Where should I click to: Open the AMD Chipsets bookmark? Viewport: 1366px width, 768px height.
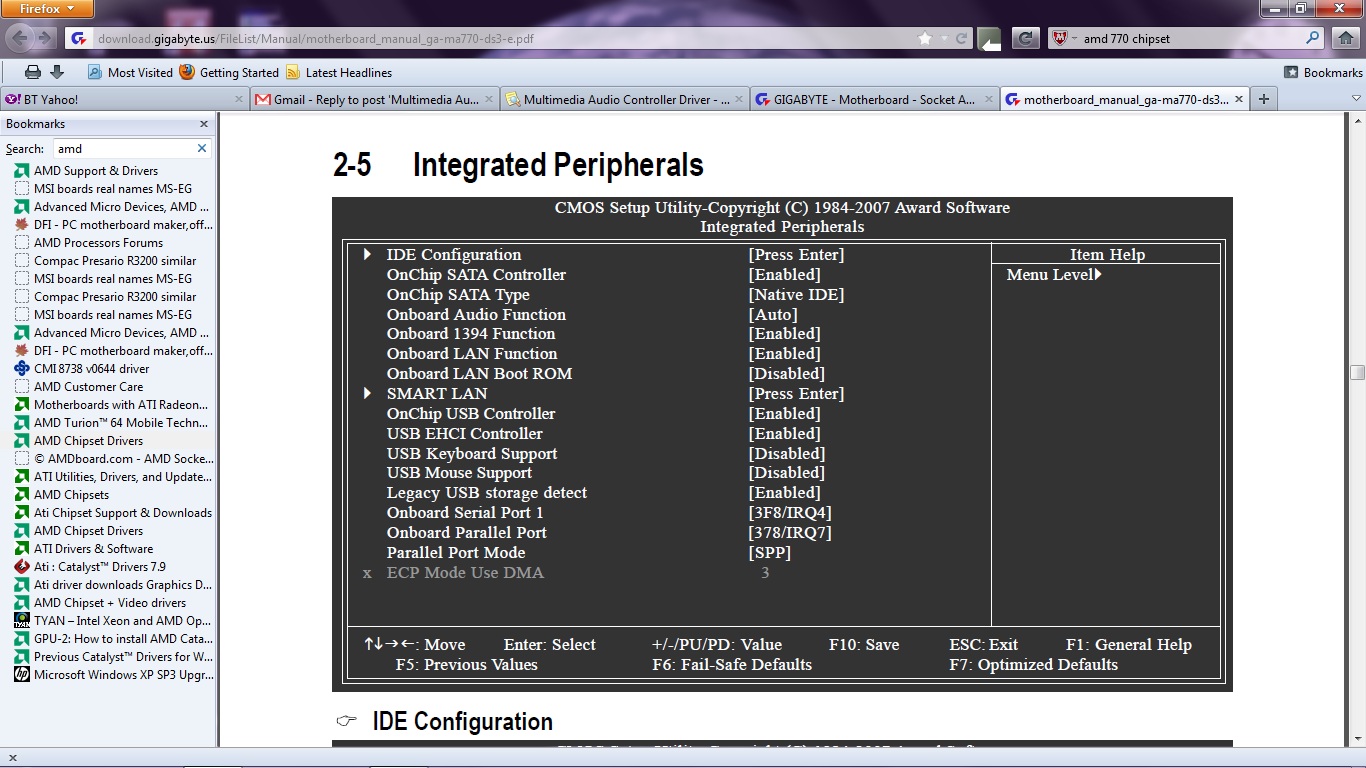coord(71,495)
